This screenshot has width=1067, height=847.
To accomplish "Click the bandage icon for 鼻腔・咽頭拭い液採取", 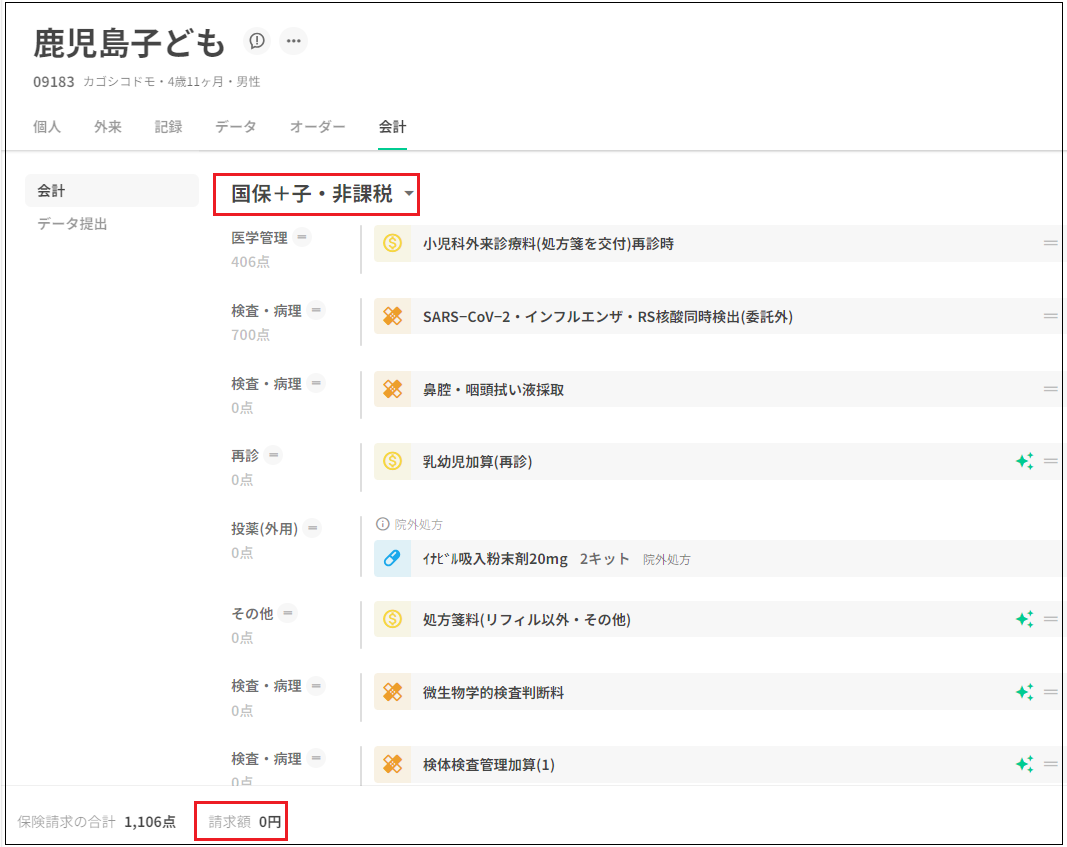I will 393,389.
